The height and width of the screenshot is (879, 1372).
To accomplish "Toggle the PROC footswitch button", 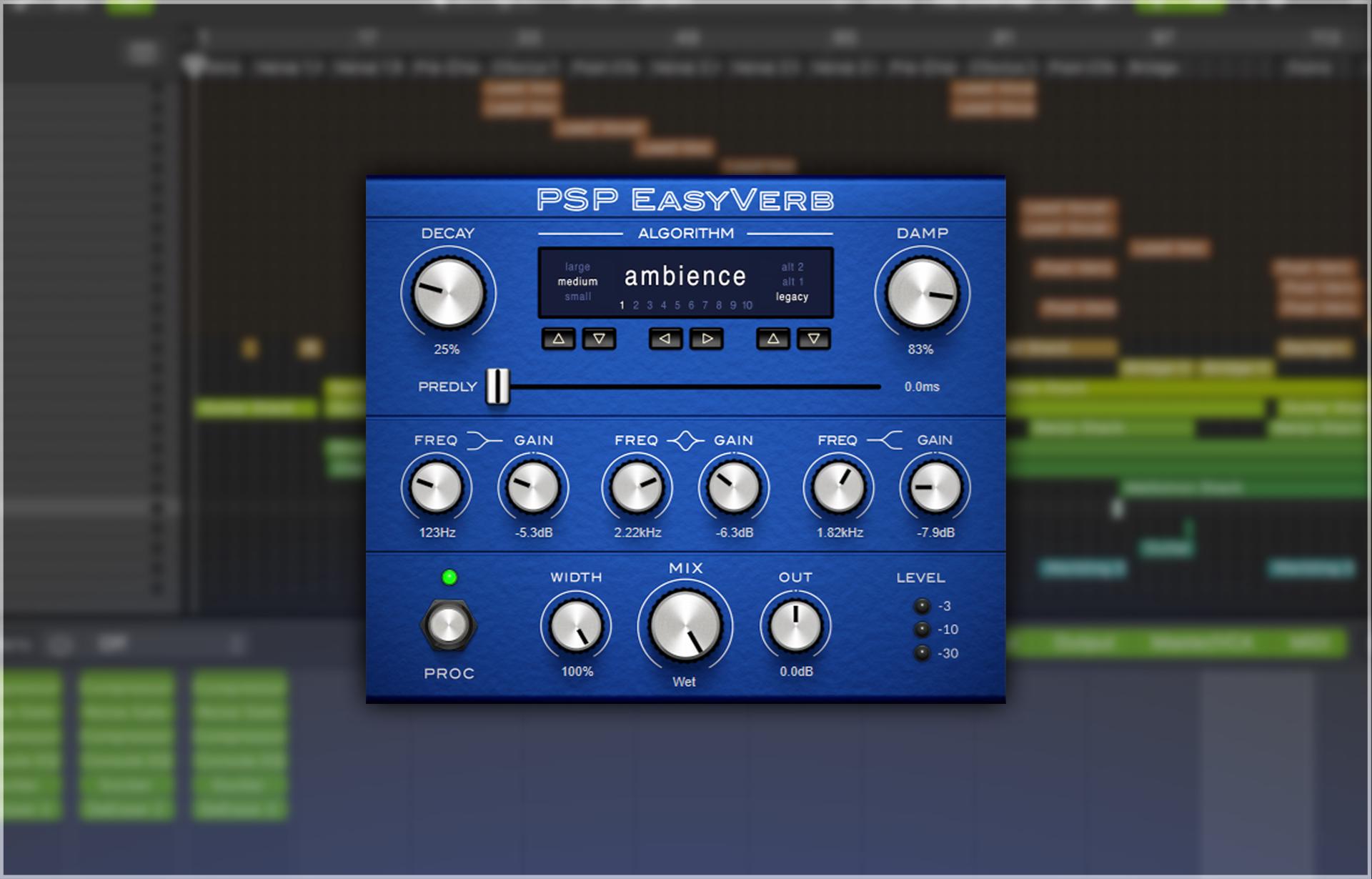I will click(448, 626).
